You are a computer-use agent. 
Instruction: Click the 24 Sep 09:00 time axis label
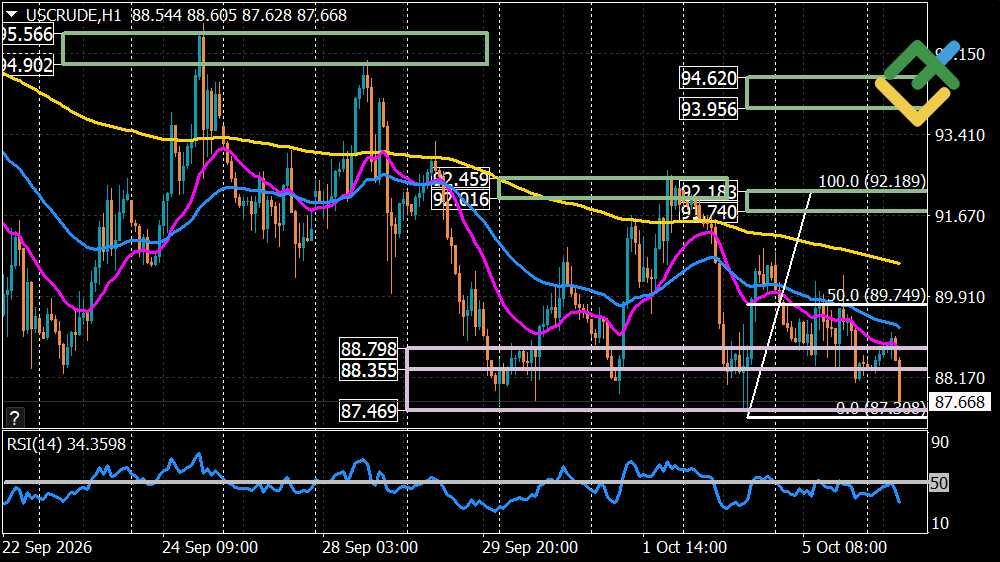pyautogui.click(x=210, y=547)
